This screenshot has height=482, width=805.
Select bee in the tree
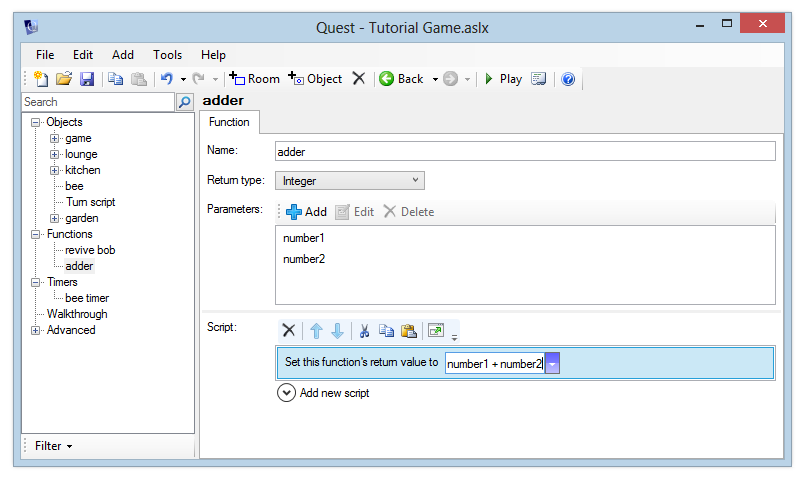tap(74, 186)
